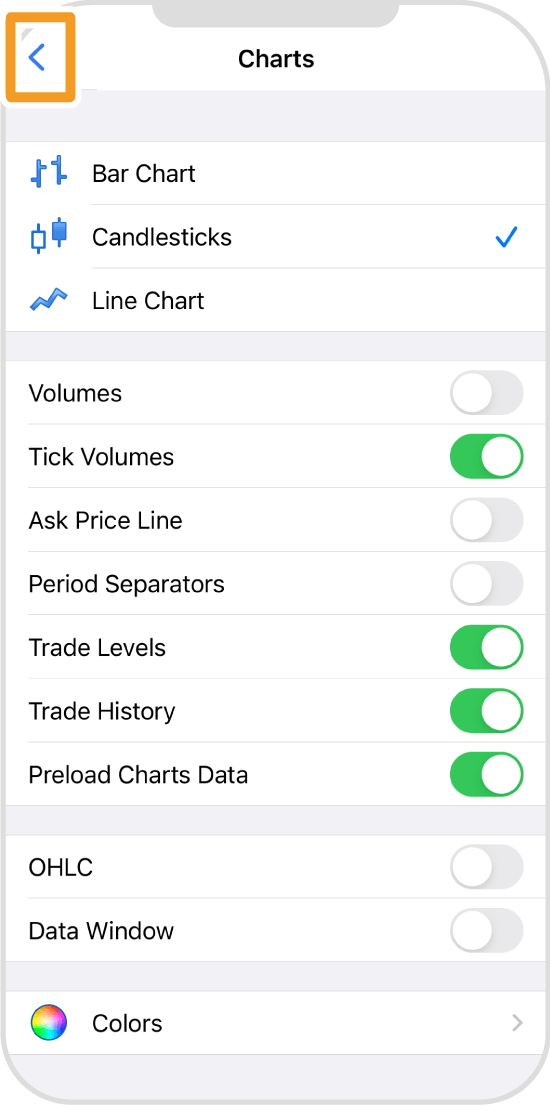
Task: Tap the back arrow icon
Action: [x=37, y=57]
